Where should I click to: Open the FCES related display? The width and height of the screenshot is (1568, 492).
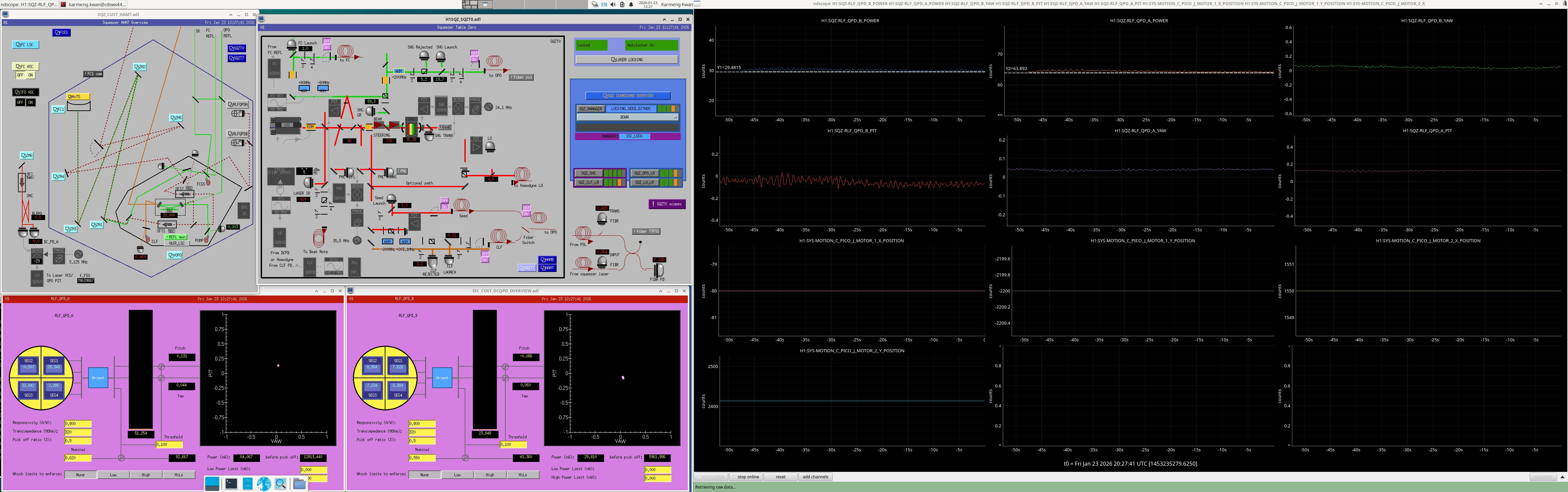(62, 32)
